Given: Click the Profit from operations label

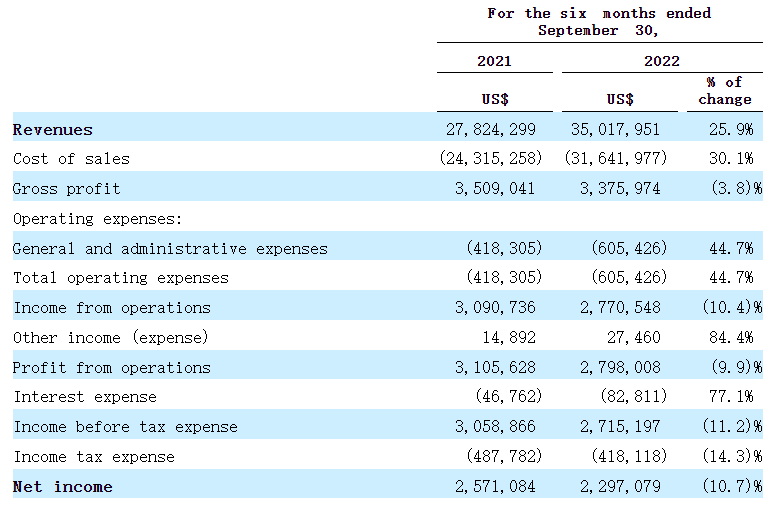Looking at the screenshot, I should 111,368.
